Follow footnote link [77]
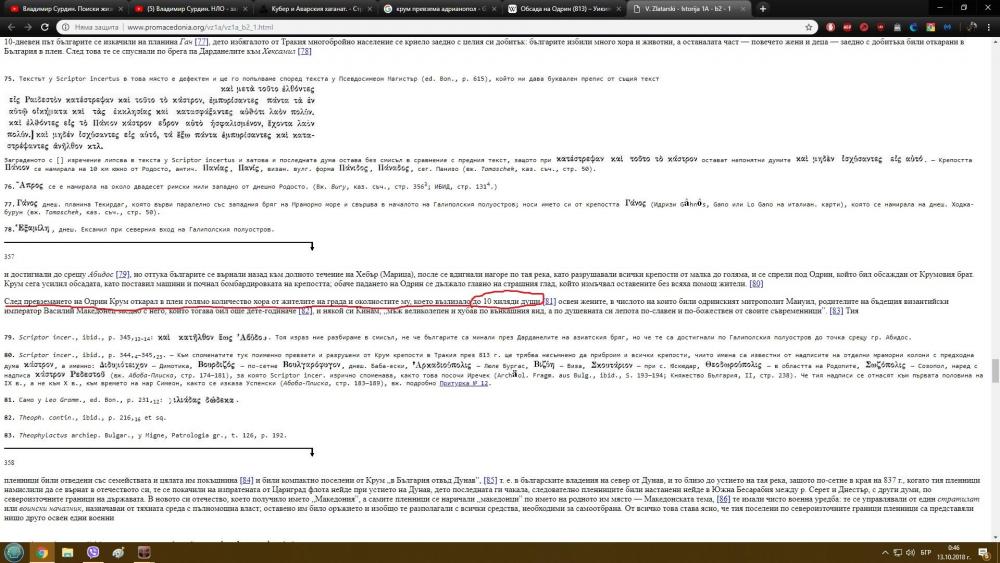The height and width of the screenshot is (563, 1000). 201,42
